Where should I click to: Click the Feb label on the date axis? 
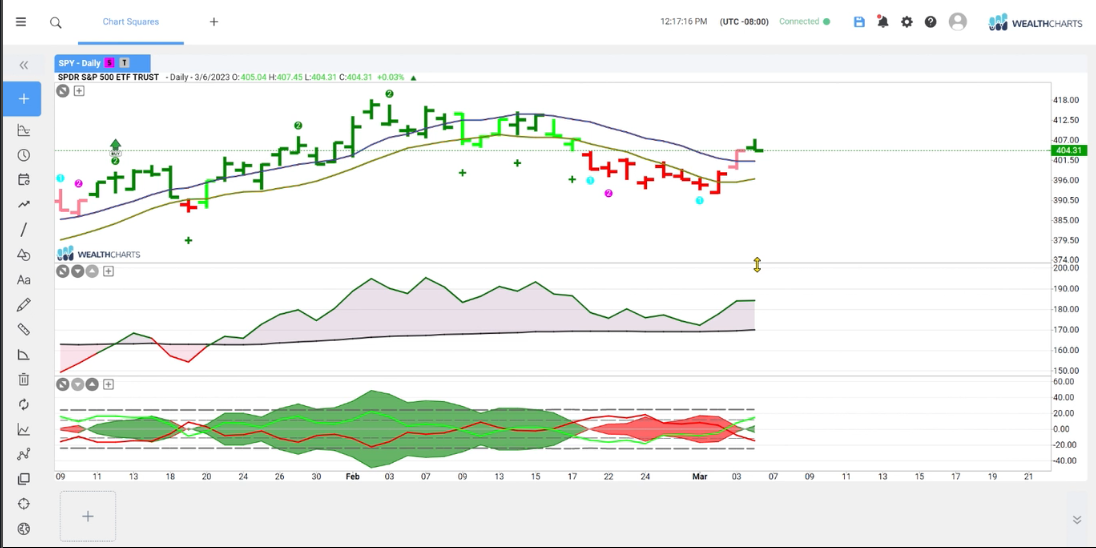pos(352,476)
